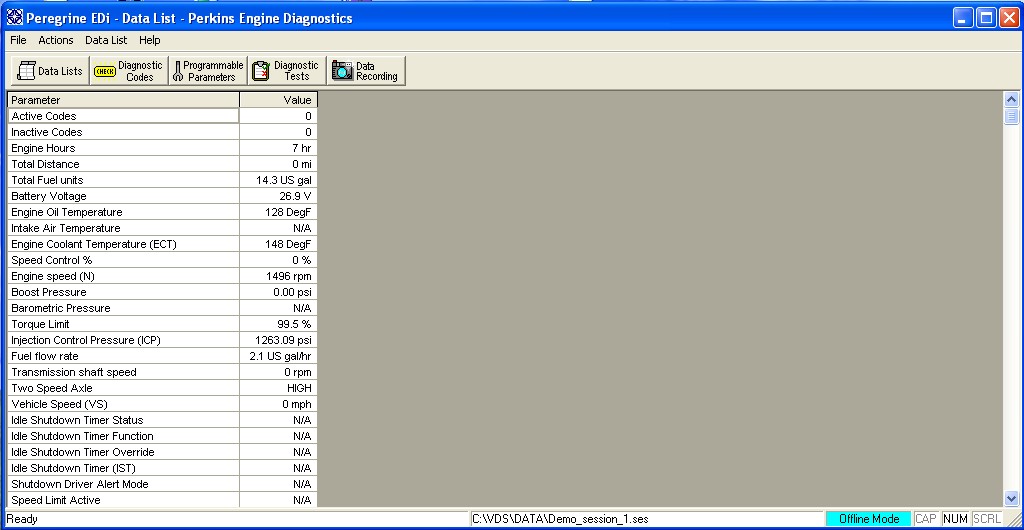Select the Battery Voltage parameter
This screenshot has width=1024, height=530.
[123, 196]
